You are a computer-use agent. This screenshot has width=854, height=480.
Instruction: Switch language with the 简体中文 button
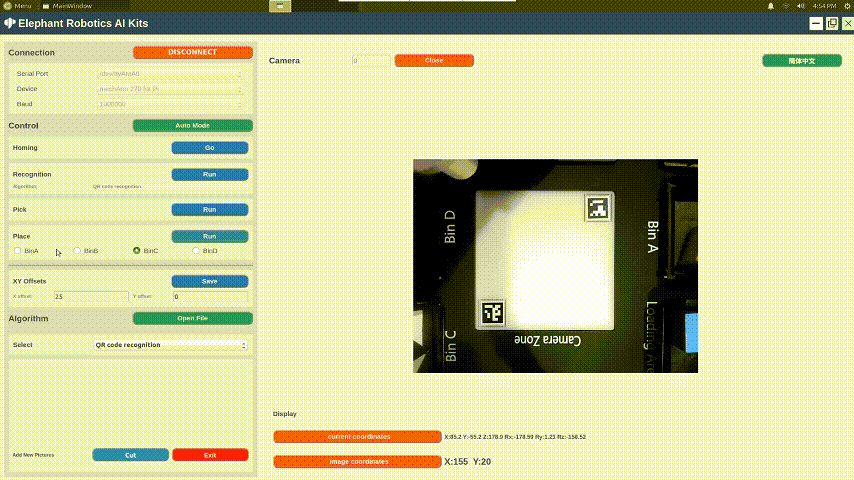coord(802,60)
